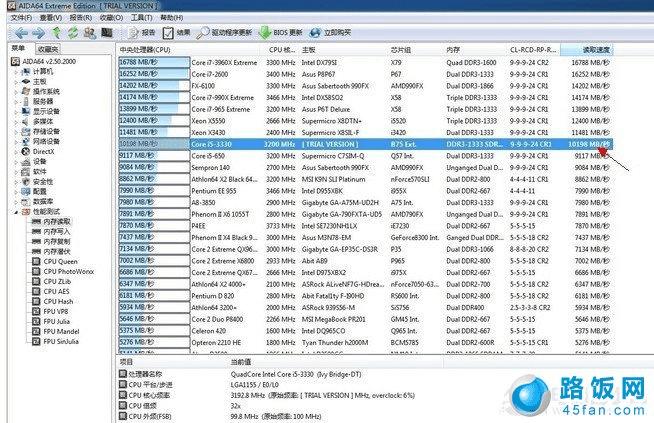The width and height of the screenshot is (654, 423).
Task: Open the CPU Hash benchmark
Action: 53,302
